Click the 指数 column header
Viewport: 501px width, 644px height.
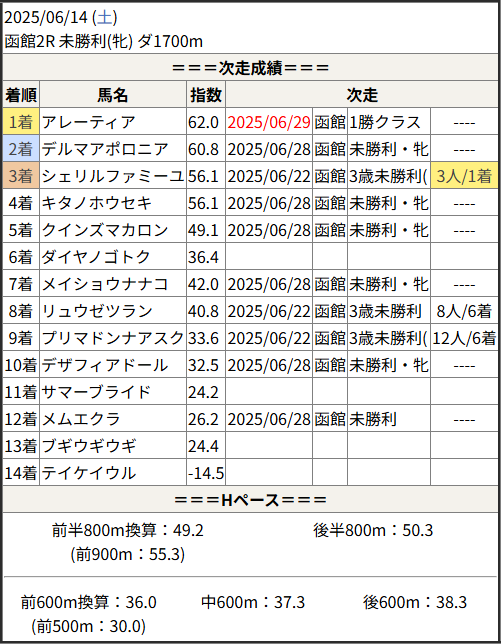pyautogui.click(x=206, y=95)
